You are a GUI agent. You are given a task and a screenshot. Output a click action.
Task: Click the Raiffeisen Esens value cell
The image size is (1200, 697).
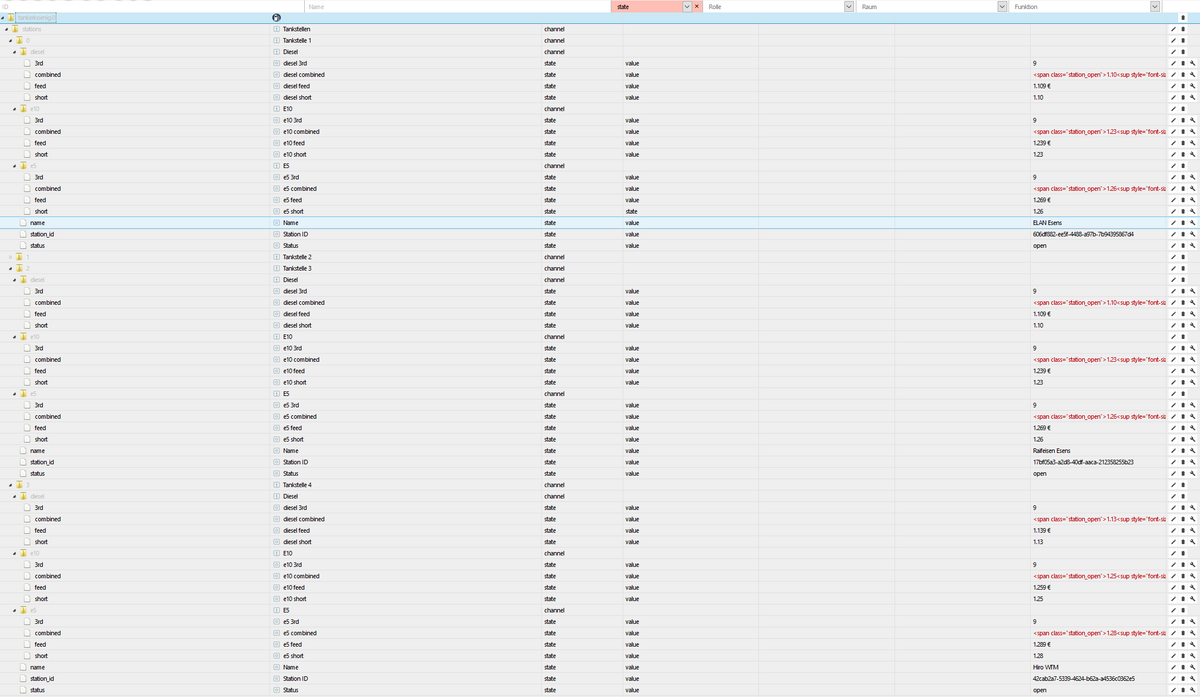(x=1098, y=451)
